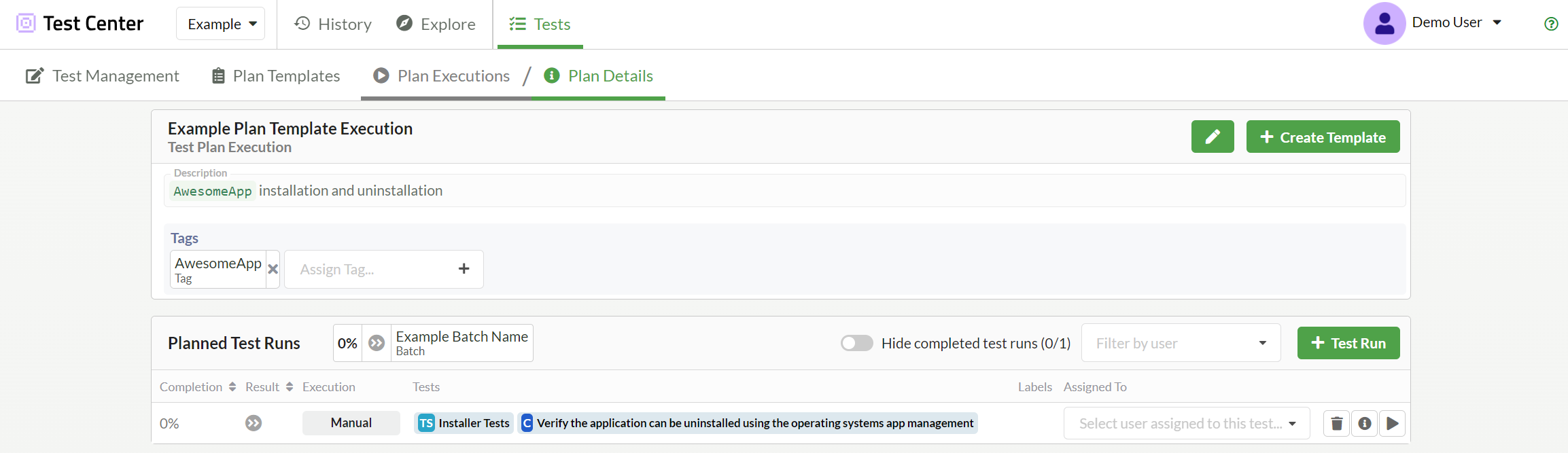Click the Demo User avatar

pyautogui.click(x=1384, y=24)
